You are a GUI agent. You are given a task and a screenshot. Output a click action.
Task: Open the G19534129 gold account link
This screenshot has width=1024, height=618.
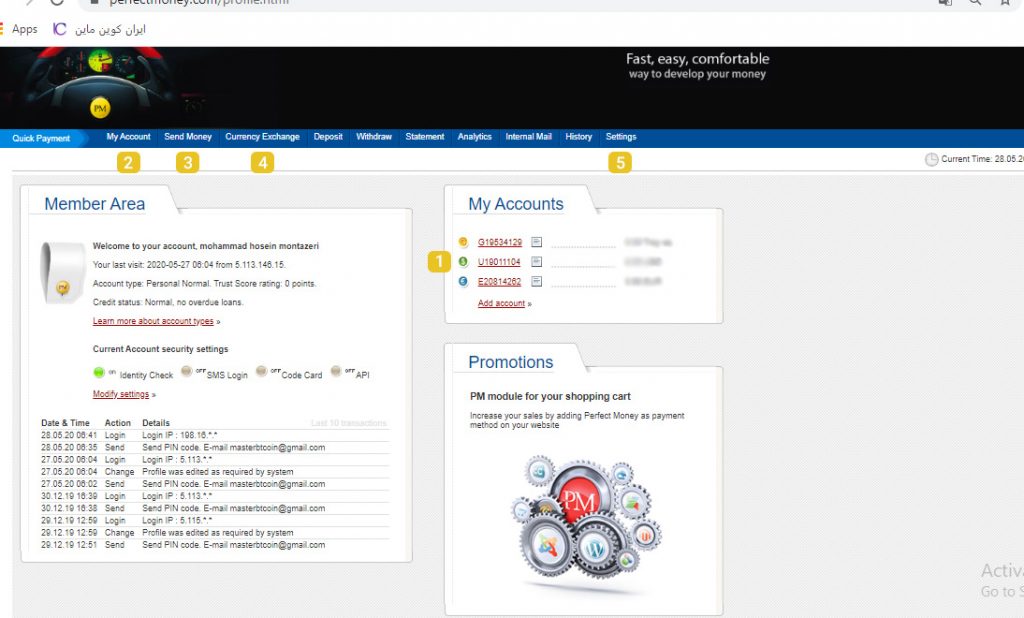[500, 242]
